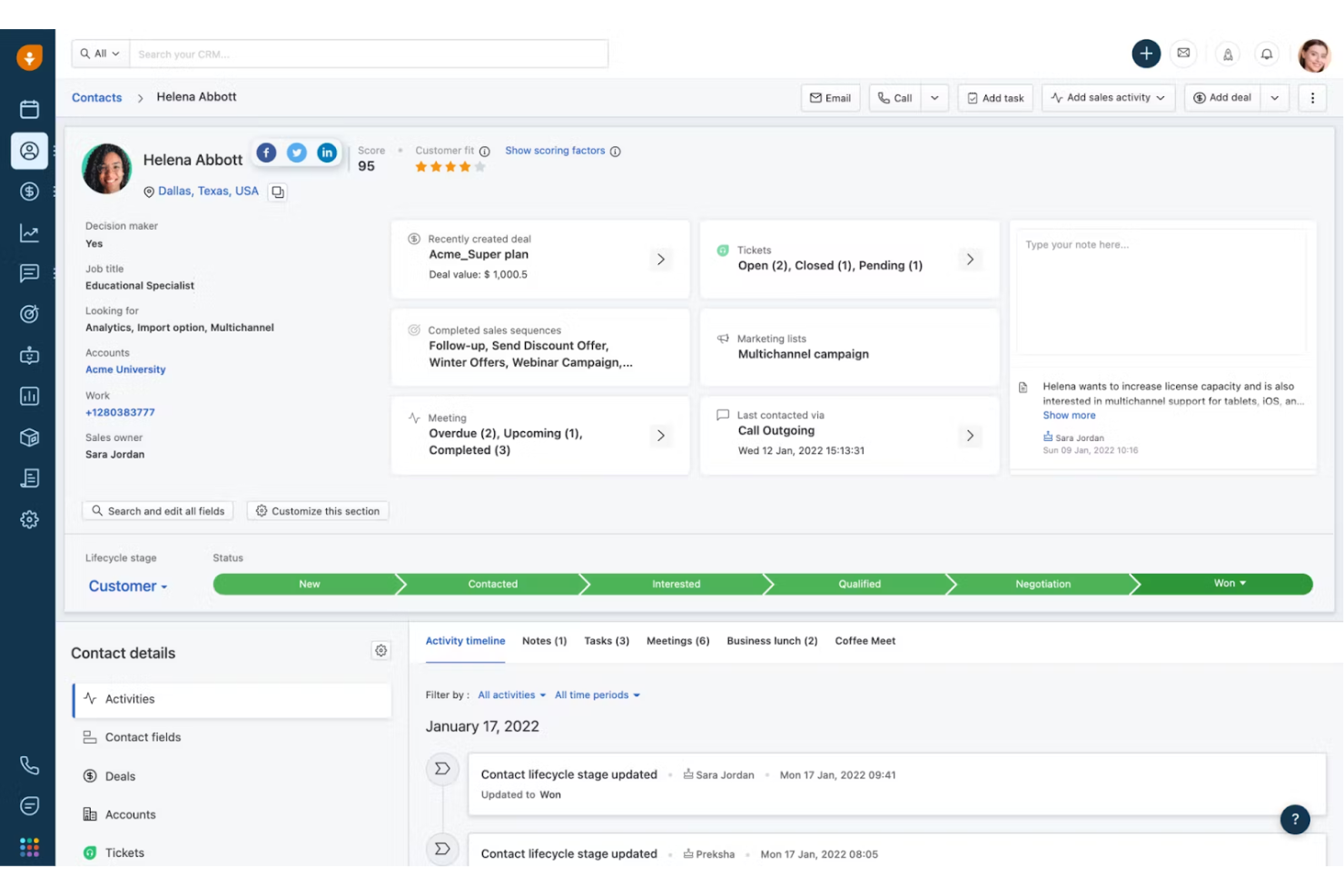The width and height of the screenshot is (1344, 896).
Task: Click the Customize this section button
Action: click(317, 510)
